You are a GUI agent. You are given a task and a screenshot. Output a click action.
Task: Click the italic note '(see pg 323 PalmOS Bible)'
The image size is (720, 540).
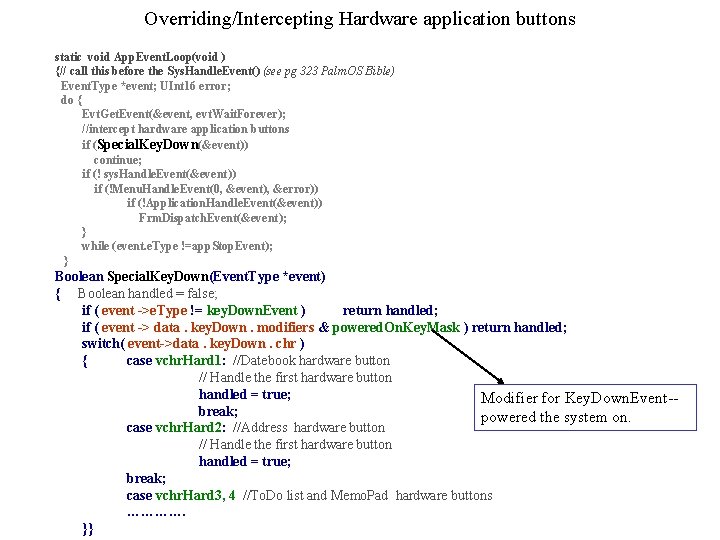pyautogui.click(x=329, y=71)
